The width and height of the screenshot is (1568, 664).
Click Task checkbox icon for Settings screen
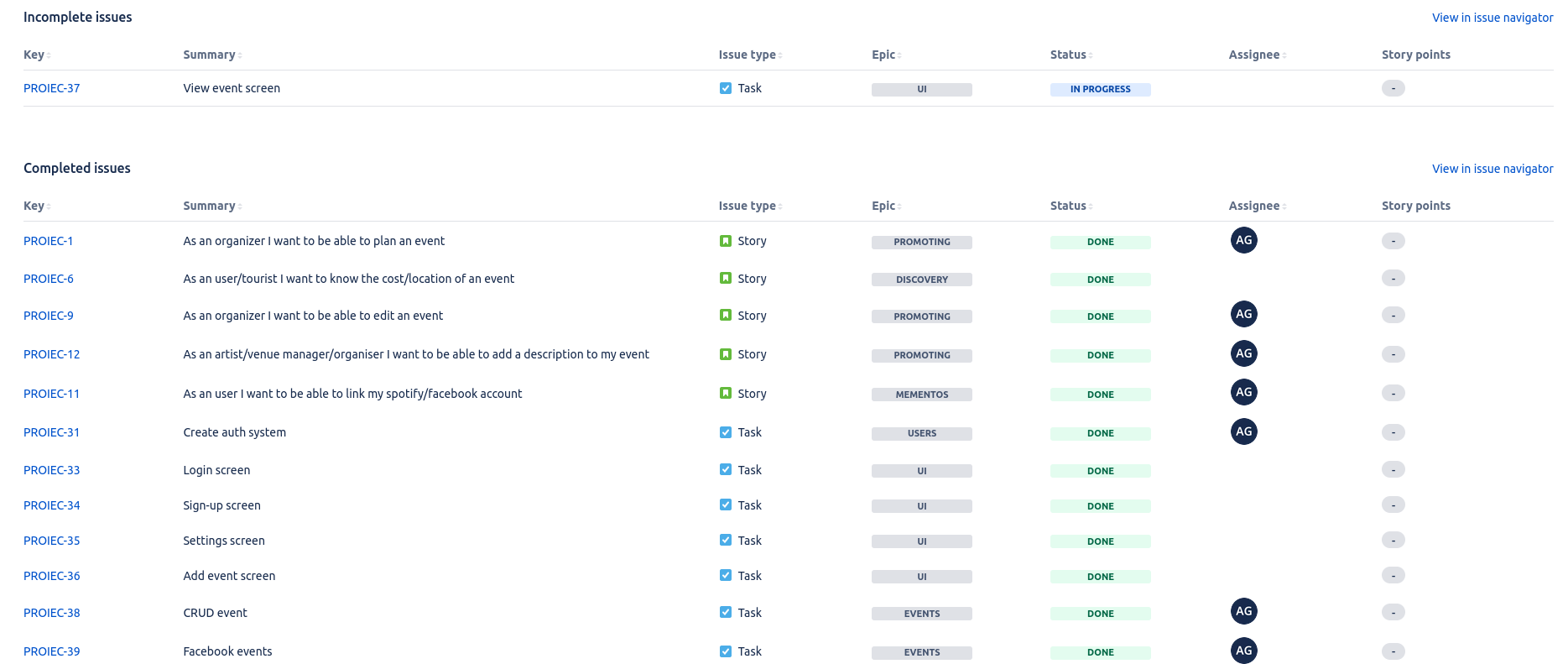[x=725, y=540]
